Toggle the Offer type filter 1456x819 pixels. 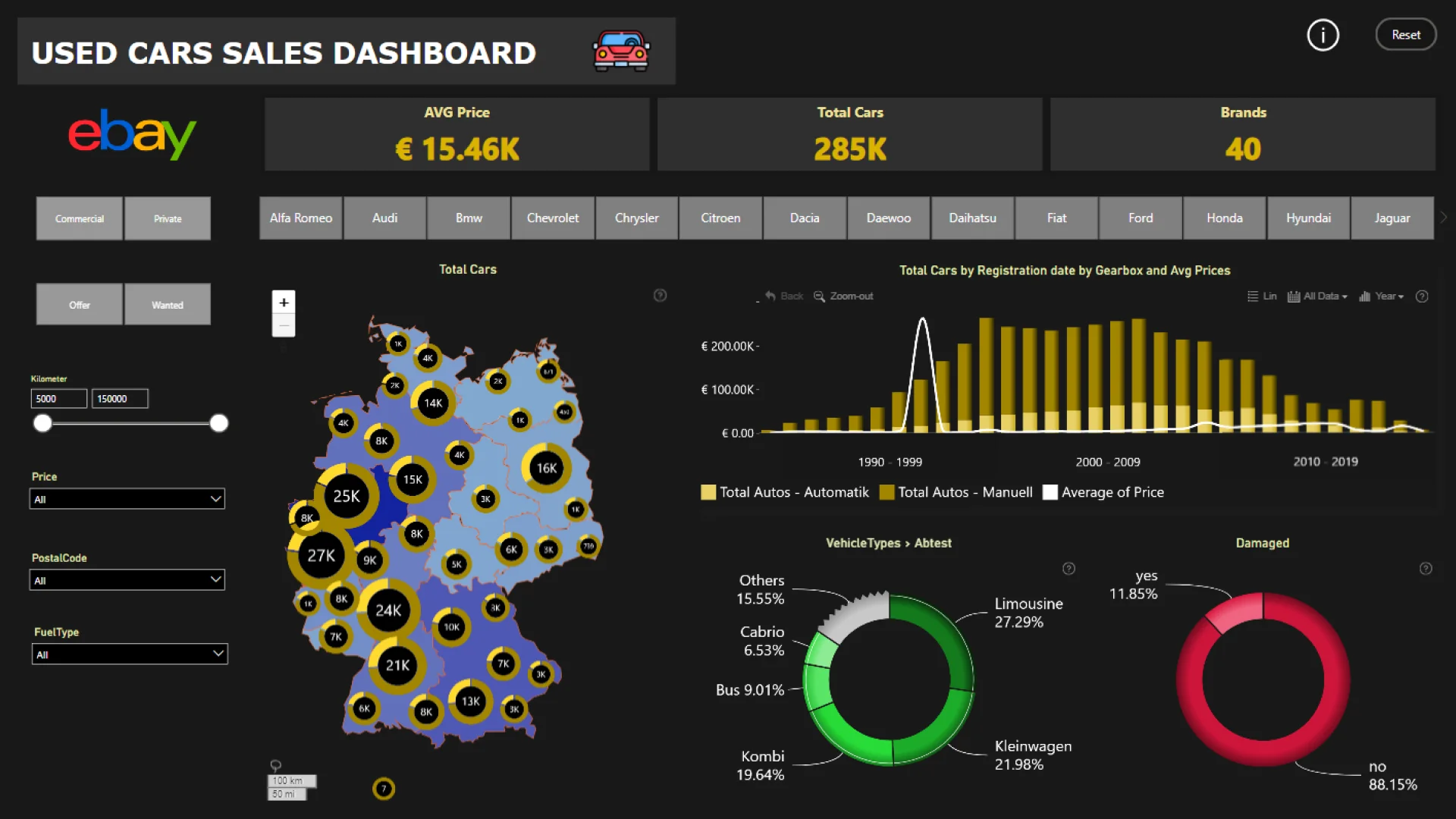(79, 305)
